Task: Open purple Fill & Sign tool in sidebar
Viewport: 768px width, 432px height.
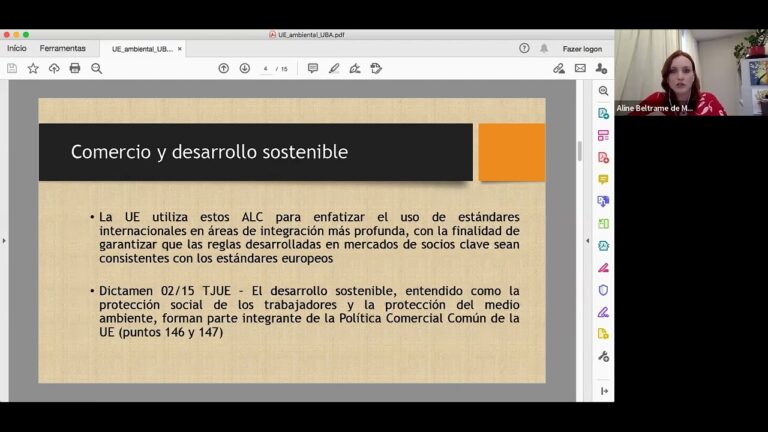Action: pos(603,312)
